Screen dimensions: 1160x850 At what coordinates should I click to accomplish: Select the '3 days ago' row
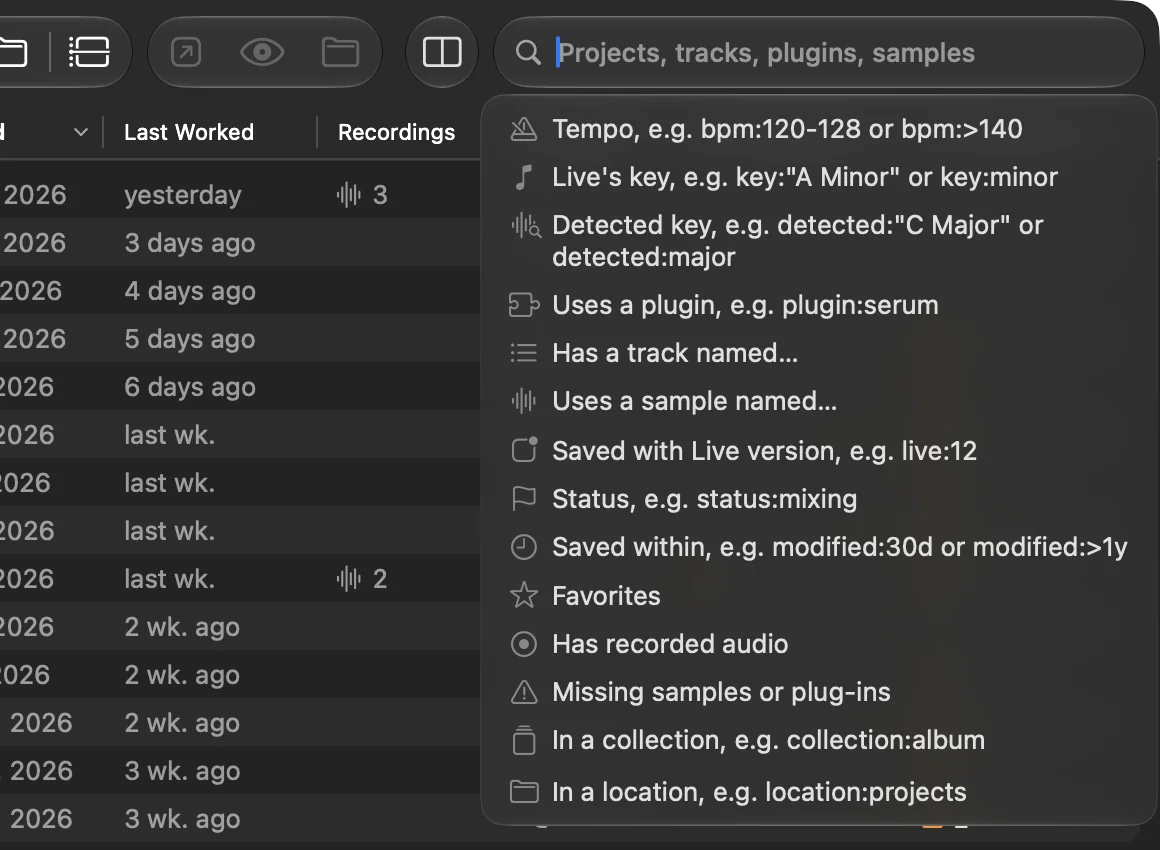240,243
